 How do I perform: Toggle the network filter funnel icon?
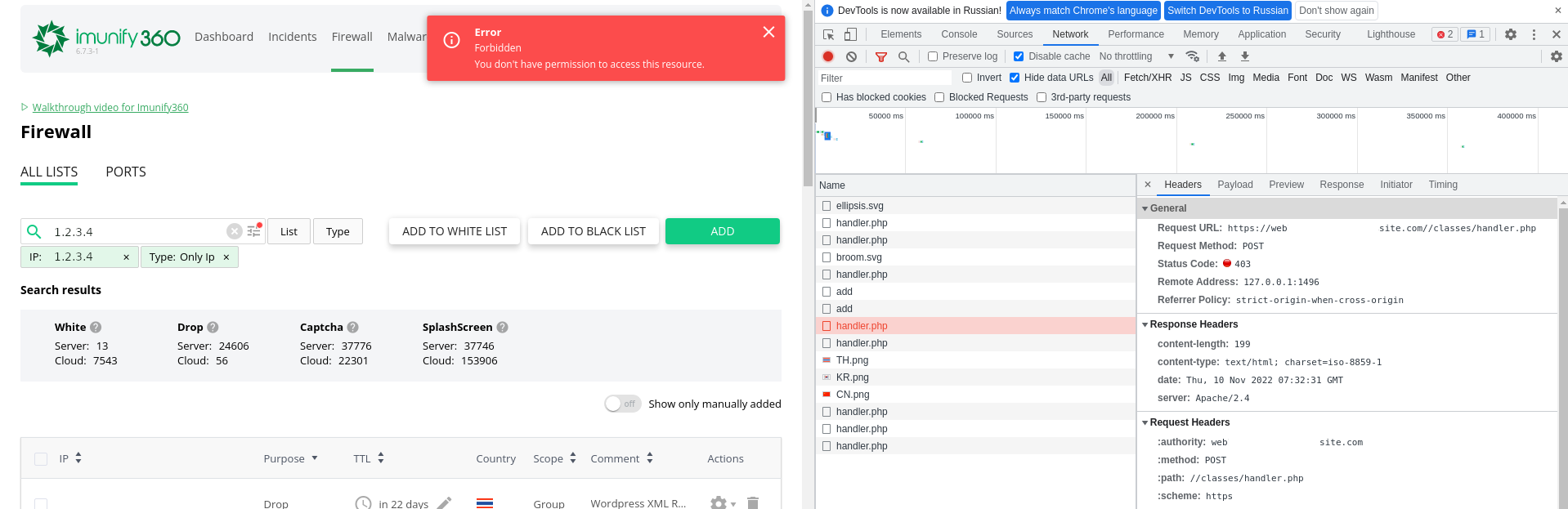881,56
